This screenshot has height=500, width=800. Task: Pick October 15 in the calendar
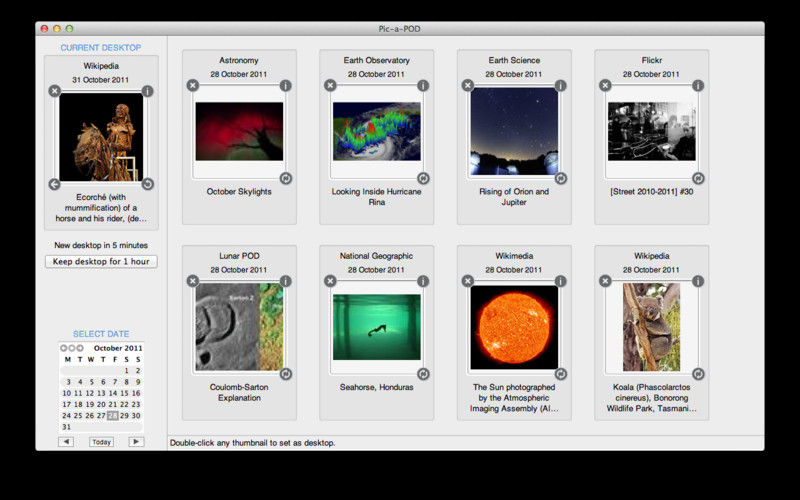click(124, 393)
